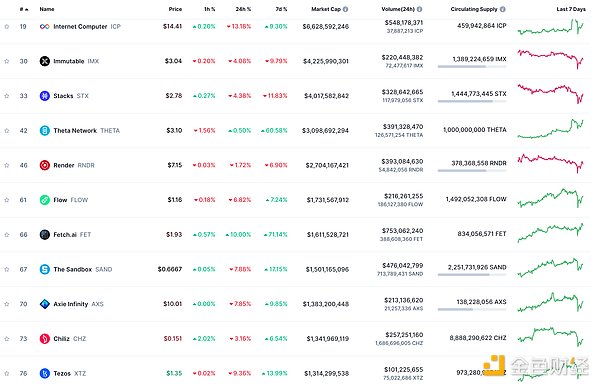Click the Immutable circulating supply progress bar

click(x=472, y=67)
